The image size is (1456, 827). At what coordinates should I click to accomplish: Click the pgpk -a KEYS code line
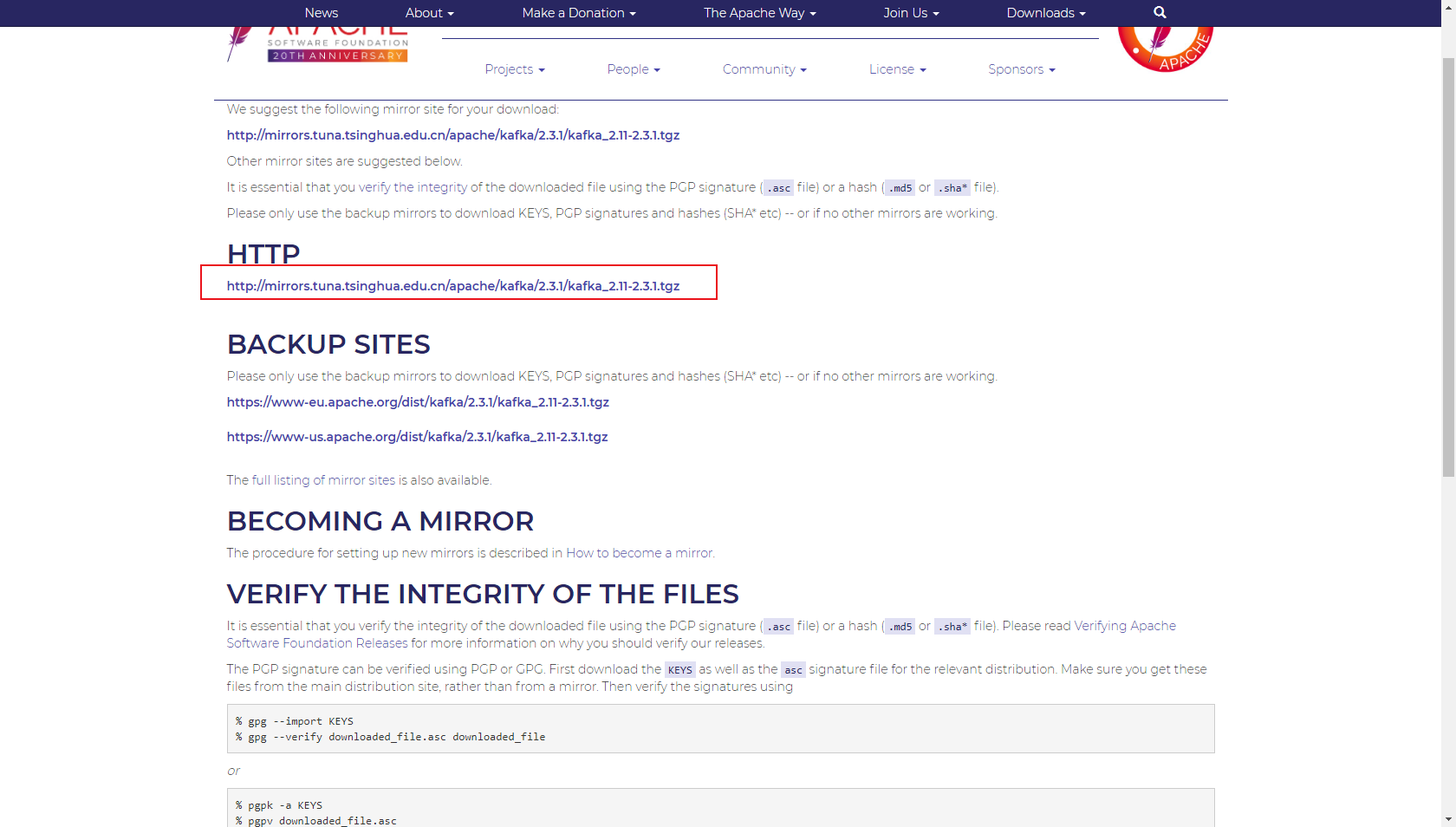(279, 805)
